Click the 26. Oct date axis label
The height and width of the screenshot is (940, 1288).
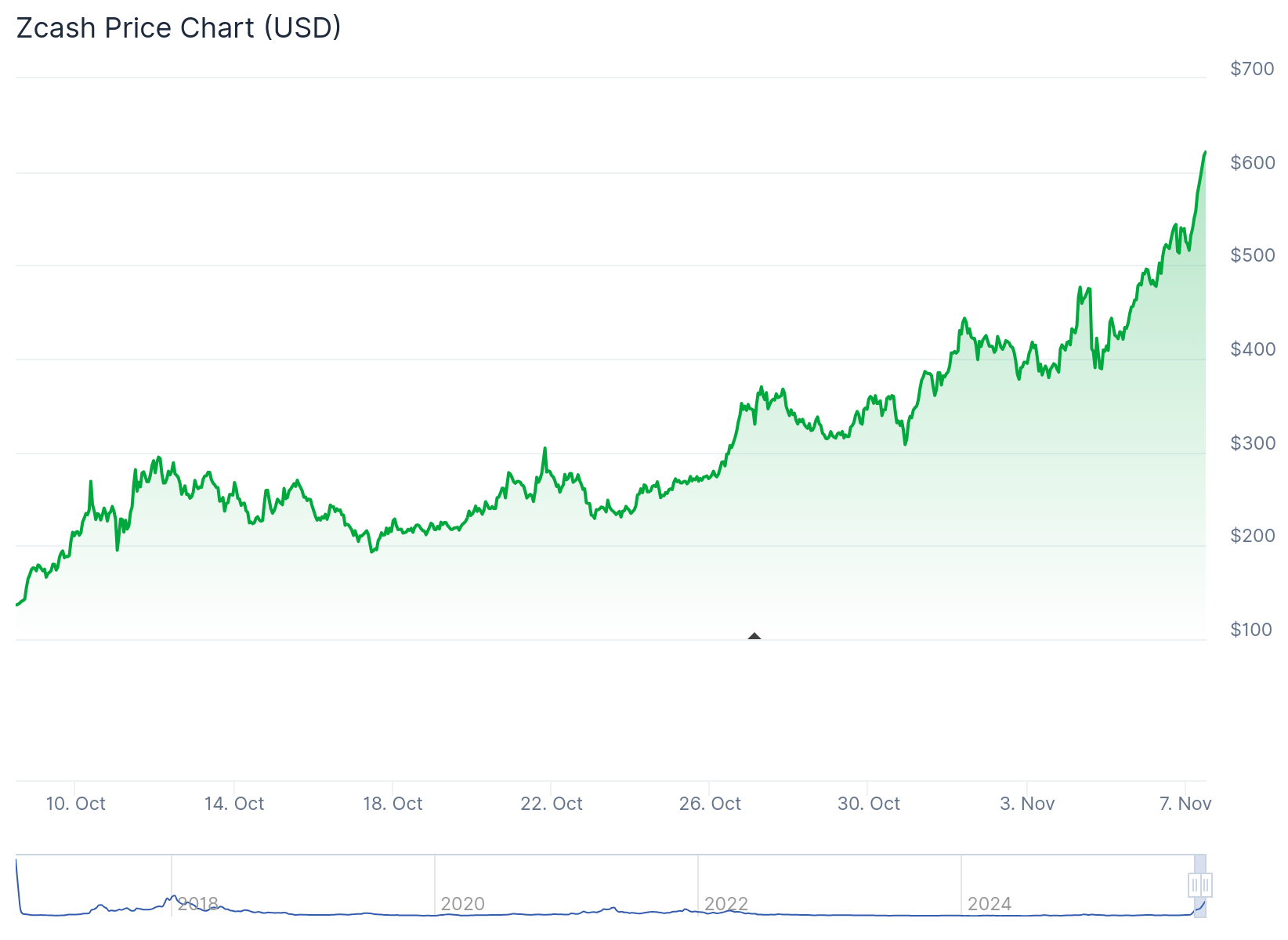click(710, 804)
